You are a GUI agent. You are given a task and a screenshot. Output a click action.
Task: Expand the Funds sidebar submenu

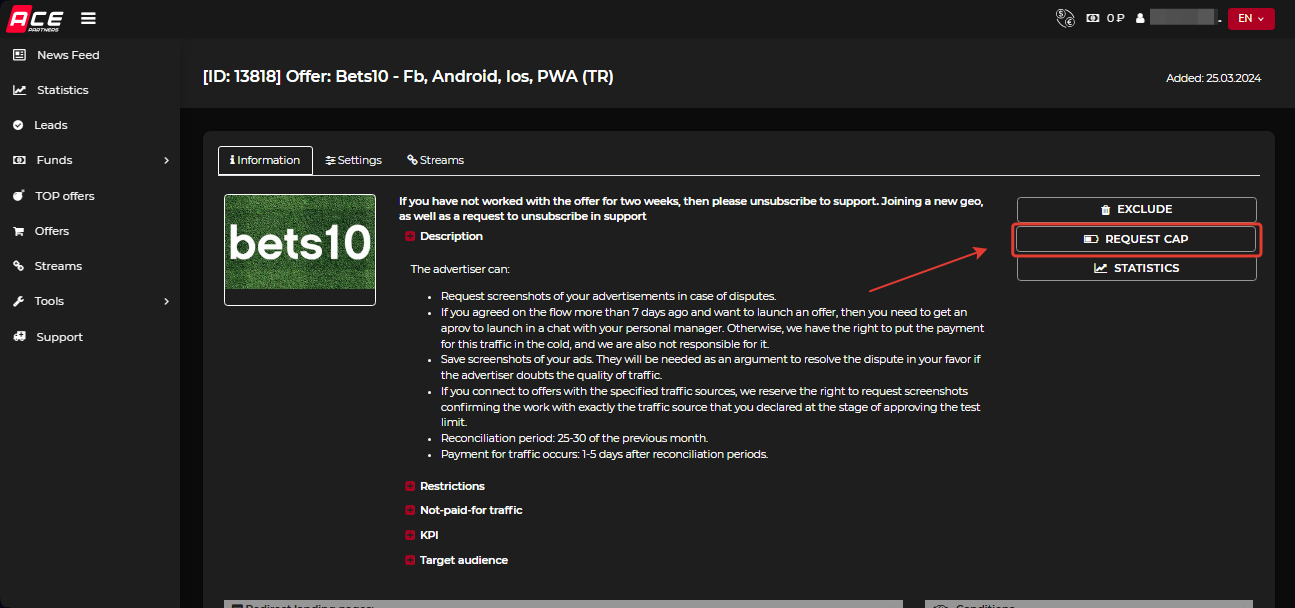tap(90, 160)
